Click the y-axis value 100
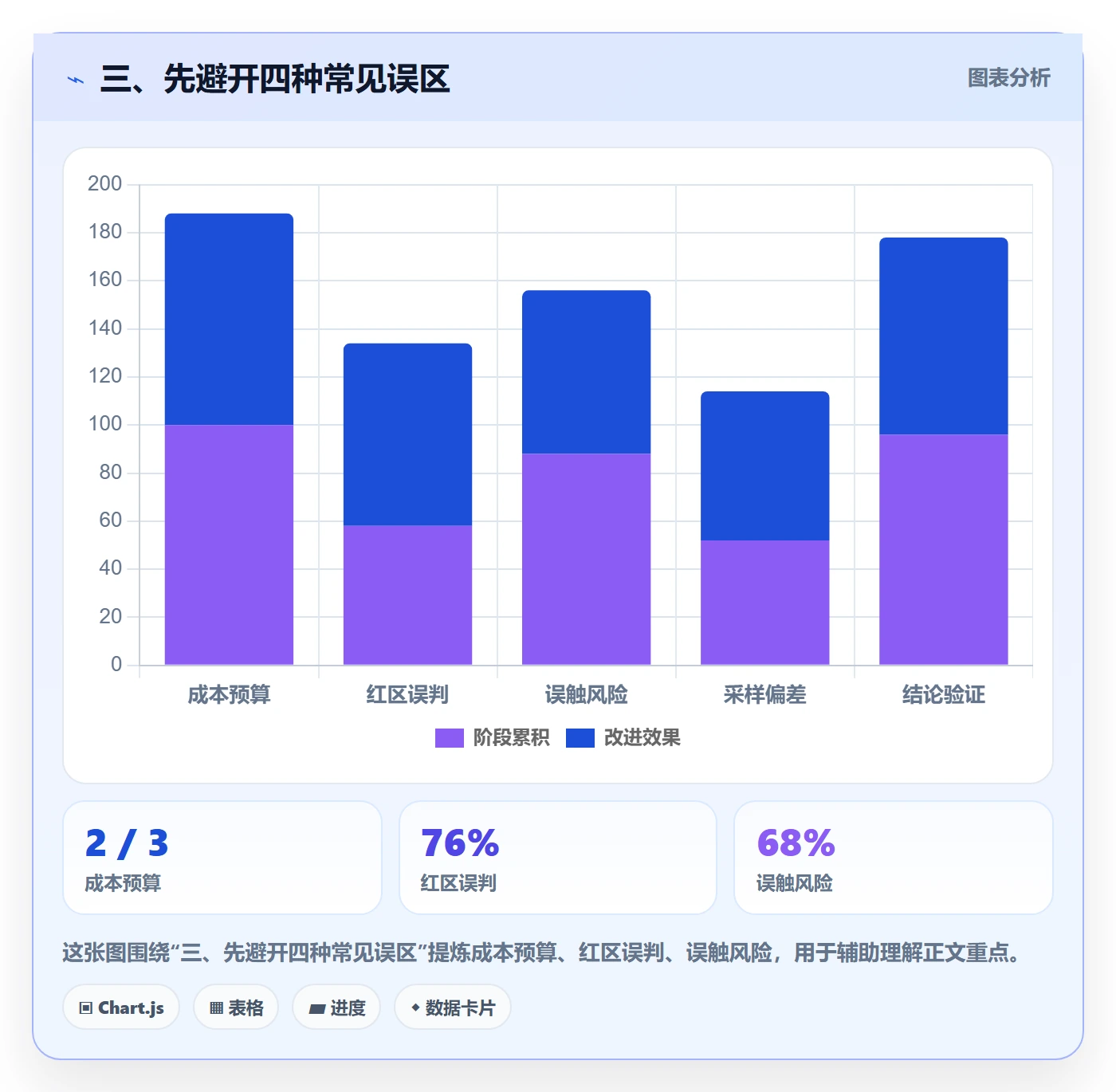This screenshot has height=1092, width=1116. (x=104, y=424)
